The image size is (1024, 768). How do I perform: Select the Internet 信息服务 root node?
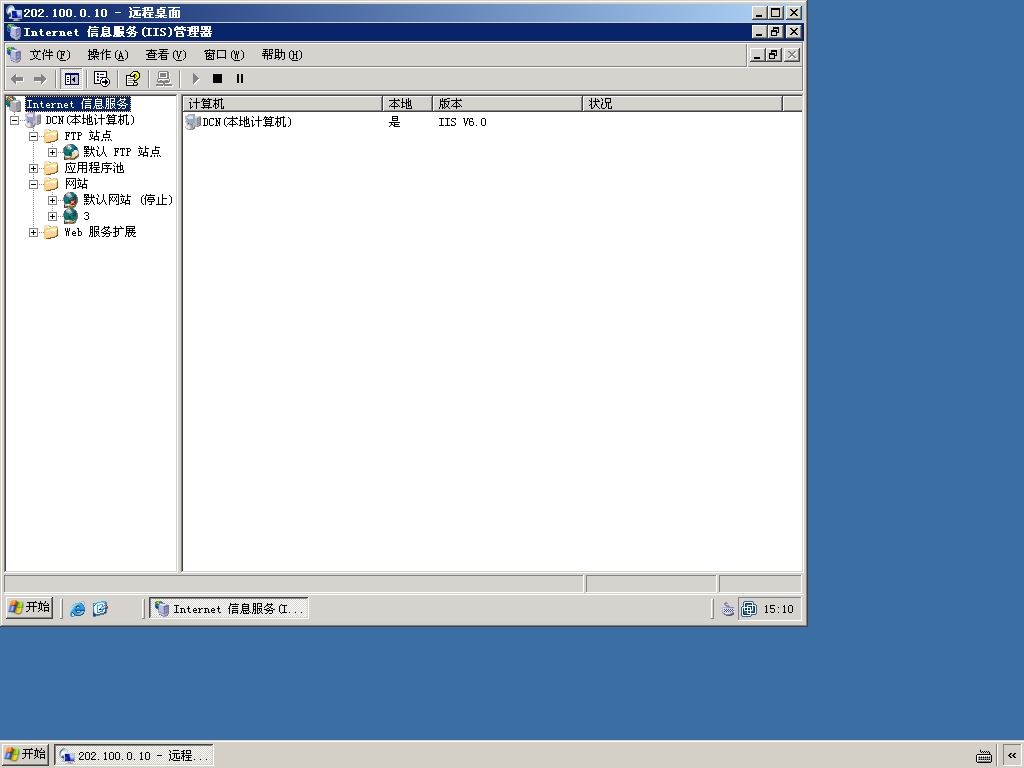[x=77, y=104]
